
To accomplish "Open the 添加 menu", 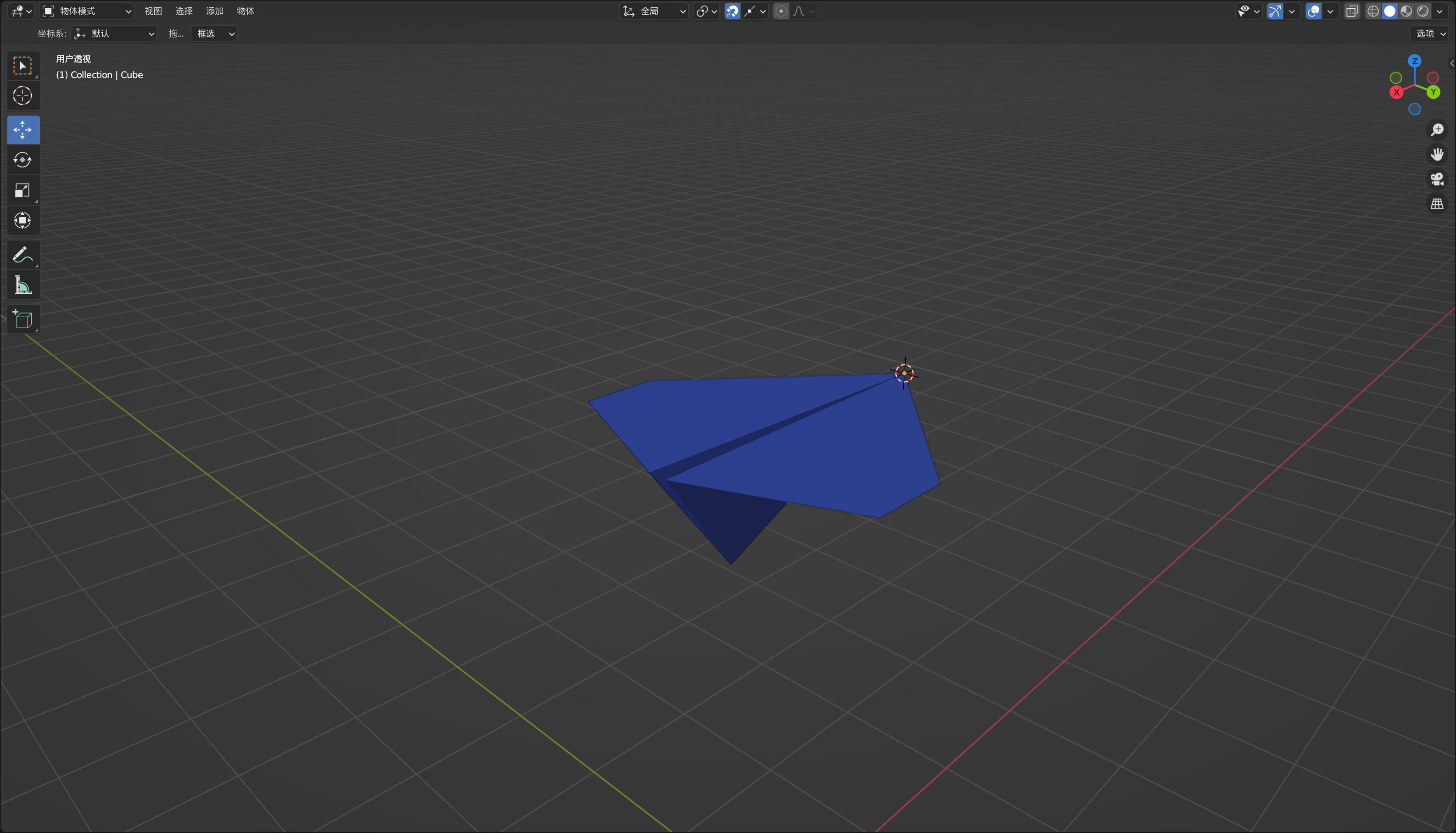I will coord(214,11).
